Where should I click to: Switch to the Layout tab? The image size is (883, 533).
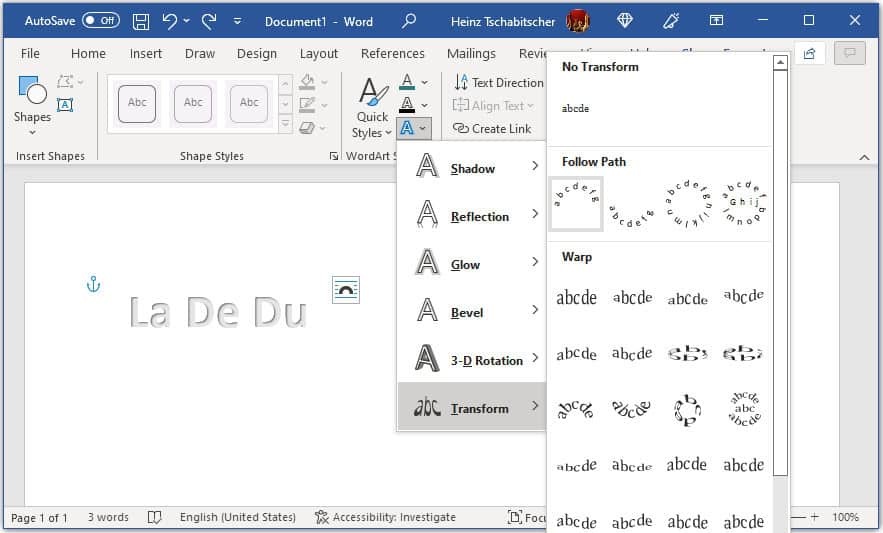[x=319, y=54]
